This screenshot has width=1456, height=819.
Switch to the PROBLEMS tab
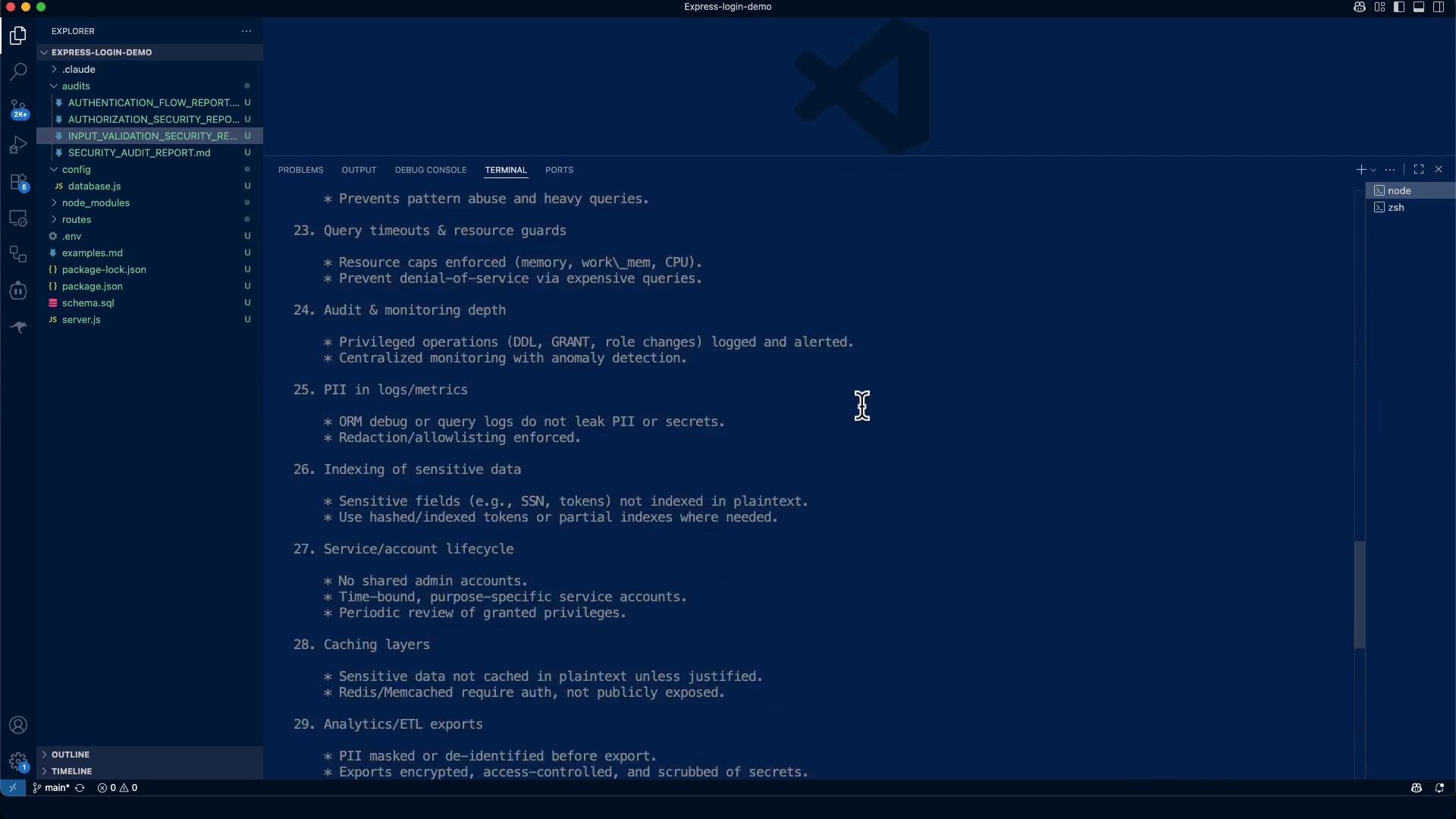pyautogui.click(x=301, y=170)
